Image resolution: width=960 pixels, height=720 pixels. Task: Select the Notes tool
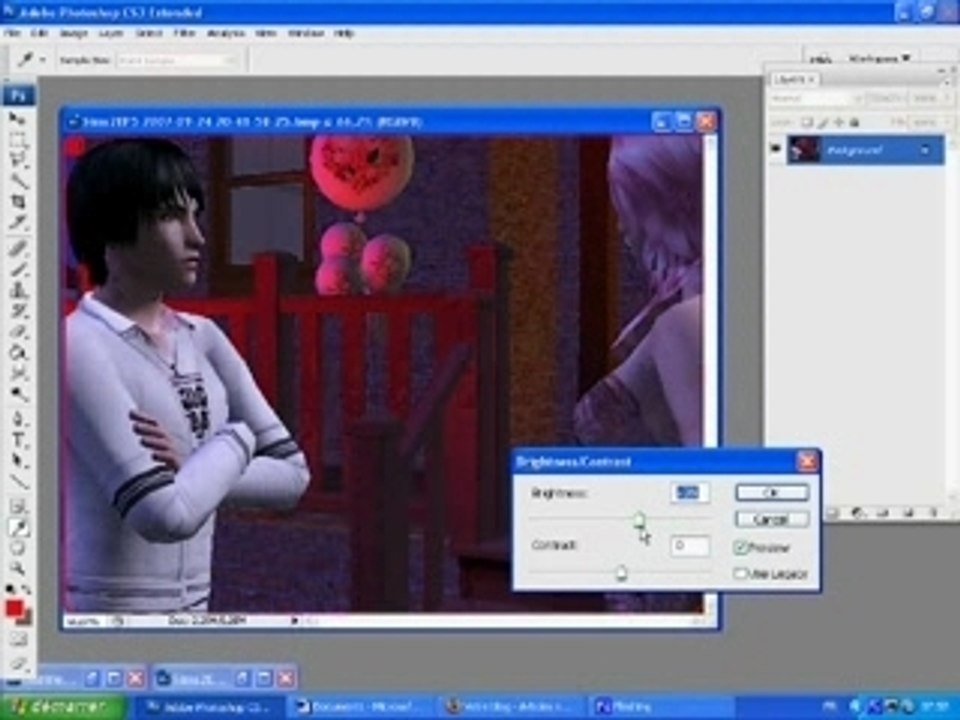18,506
